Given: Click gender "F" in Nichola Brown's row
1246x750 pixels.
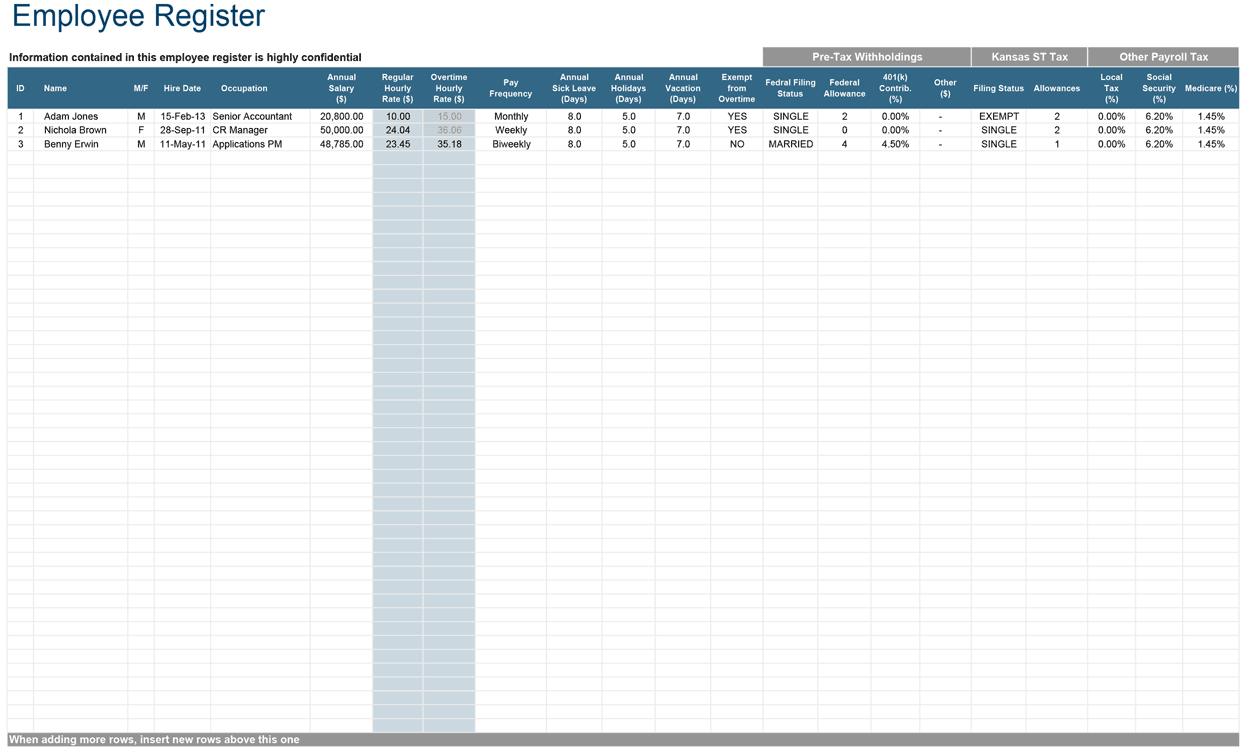Looking at the screenshot, I should point(141,130).
